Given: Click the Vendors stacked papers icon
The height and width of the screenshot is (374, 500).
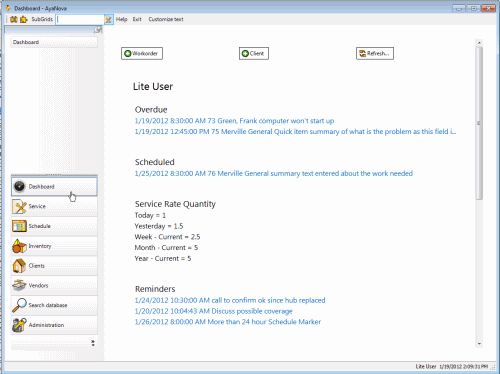Looking at the screenshot, I should [19, 285].
